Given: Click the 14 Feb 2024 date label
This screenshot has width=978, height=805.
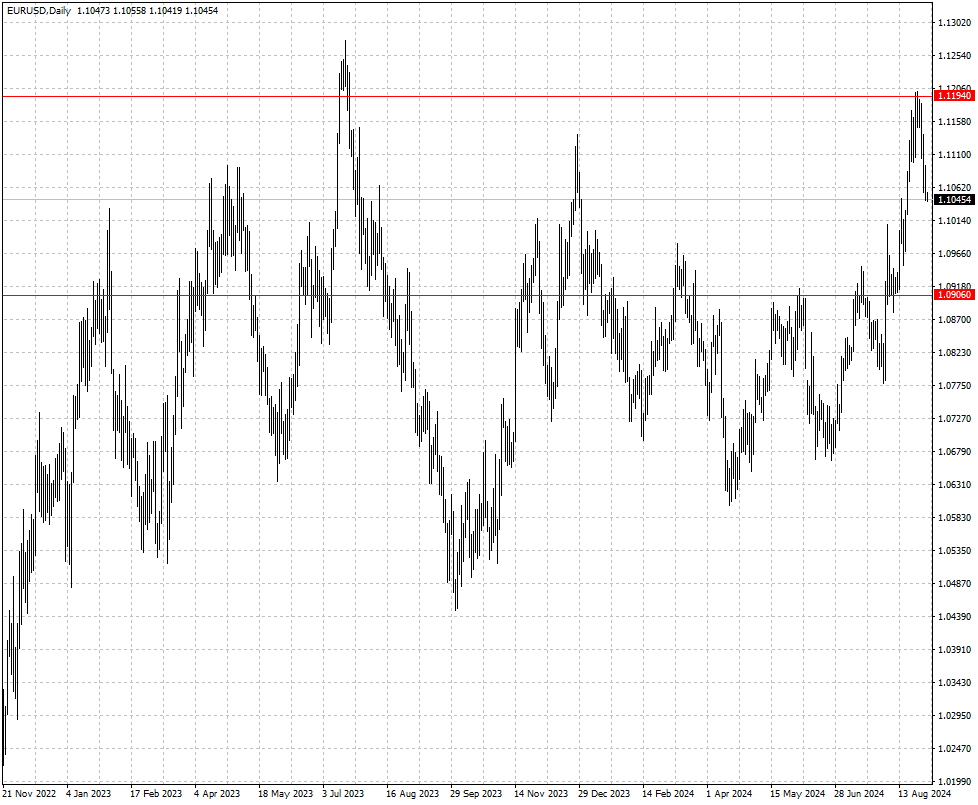Looking at the screenshot, I should [x=668, y=794].
